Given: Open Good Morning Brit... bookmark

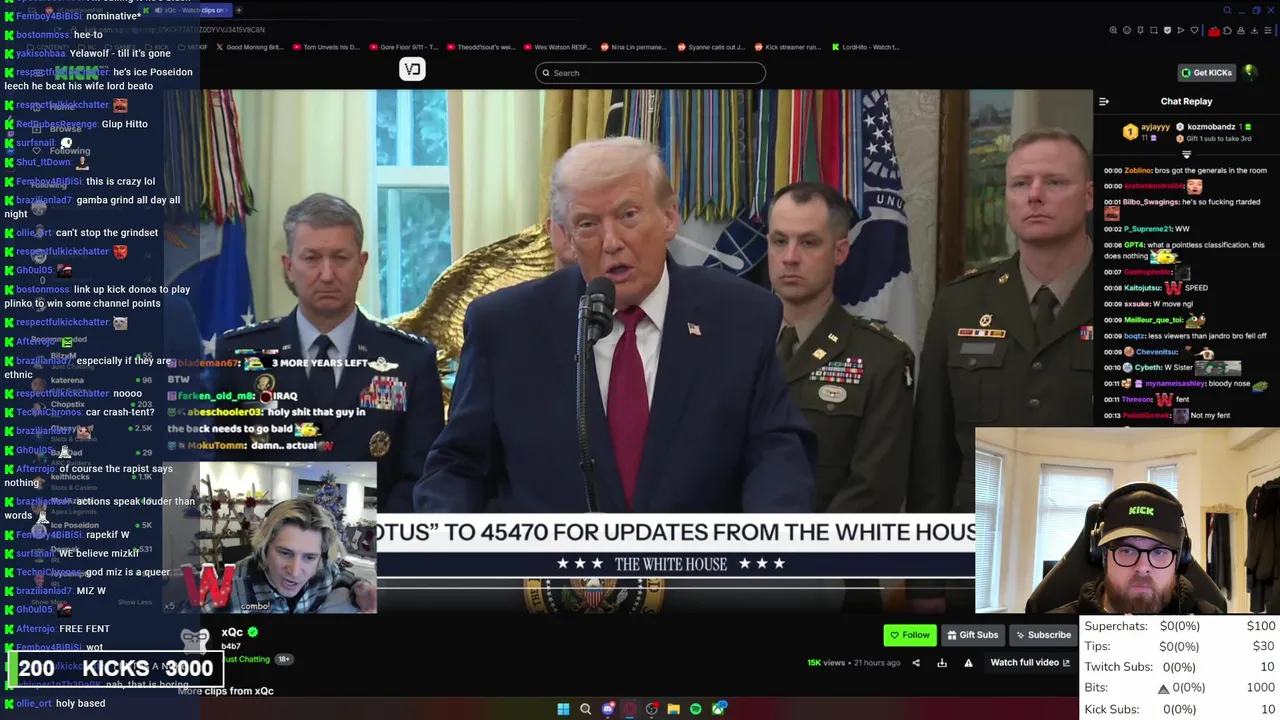Looking at the screenshot, I should tap(251, 47).
